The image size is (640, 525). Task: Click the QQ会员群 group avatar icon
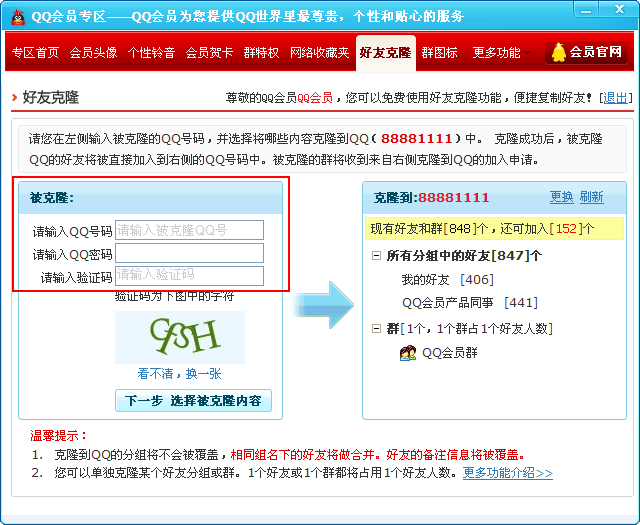[x=408, y=353]
